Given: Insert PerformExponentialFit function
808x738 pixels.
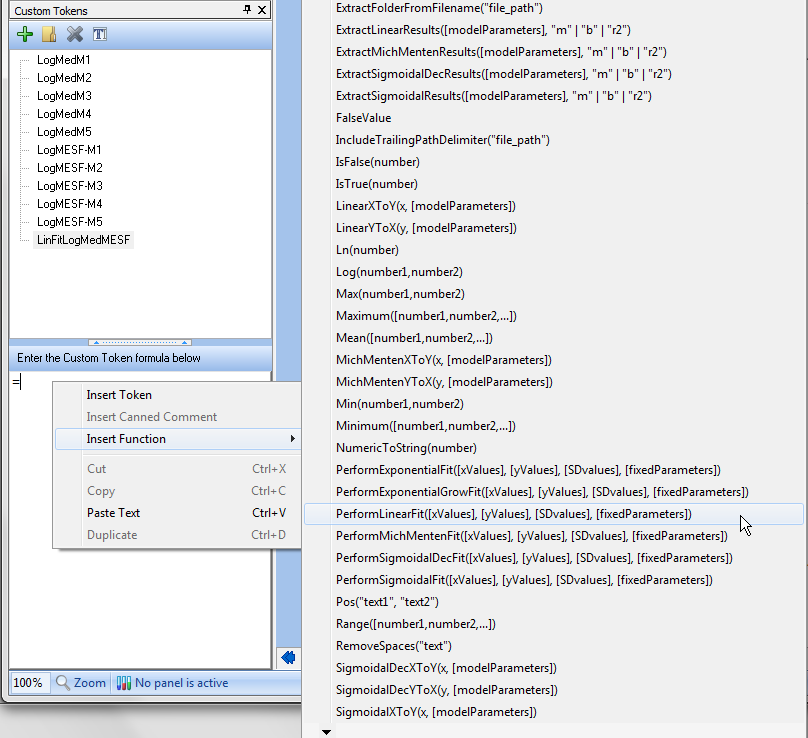Looking at the screenshot, I should 528,470.
